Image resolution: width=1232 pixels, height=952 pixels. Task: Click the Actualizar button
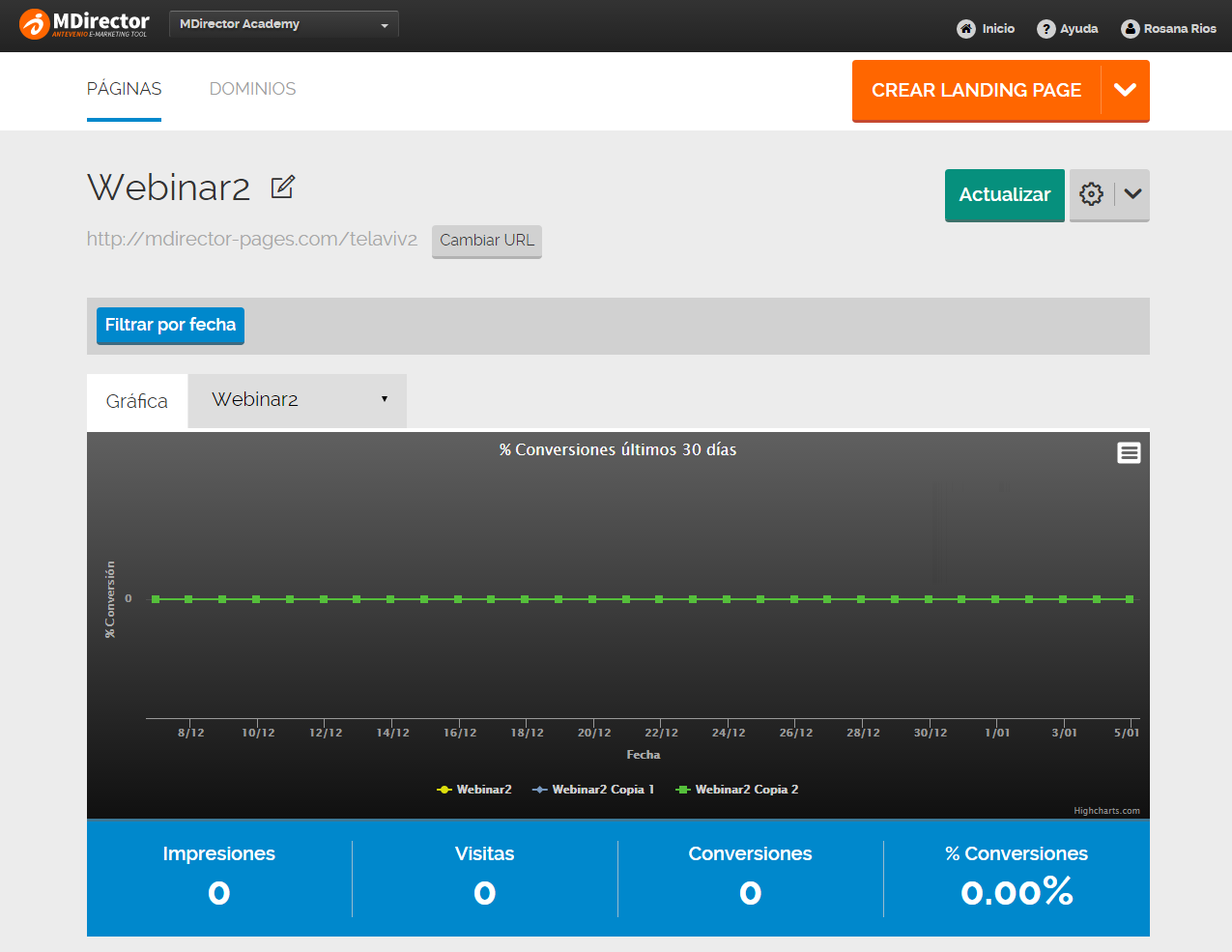point(1005,195)
